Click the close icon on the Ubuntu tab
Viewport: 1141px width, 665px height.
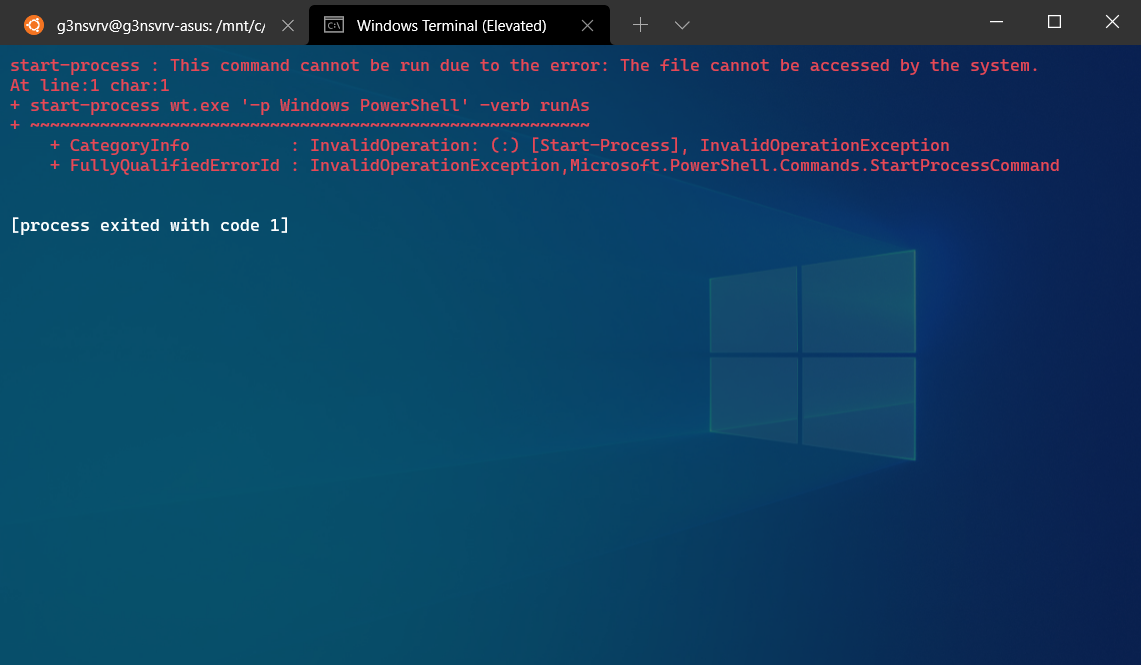click(287, 24)
